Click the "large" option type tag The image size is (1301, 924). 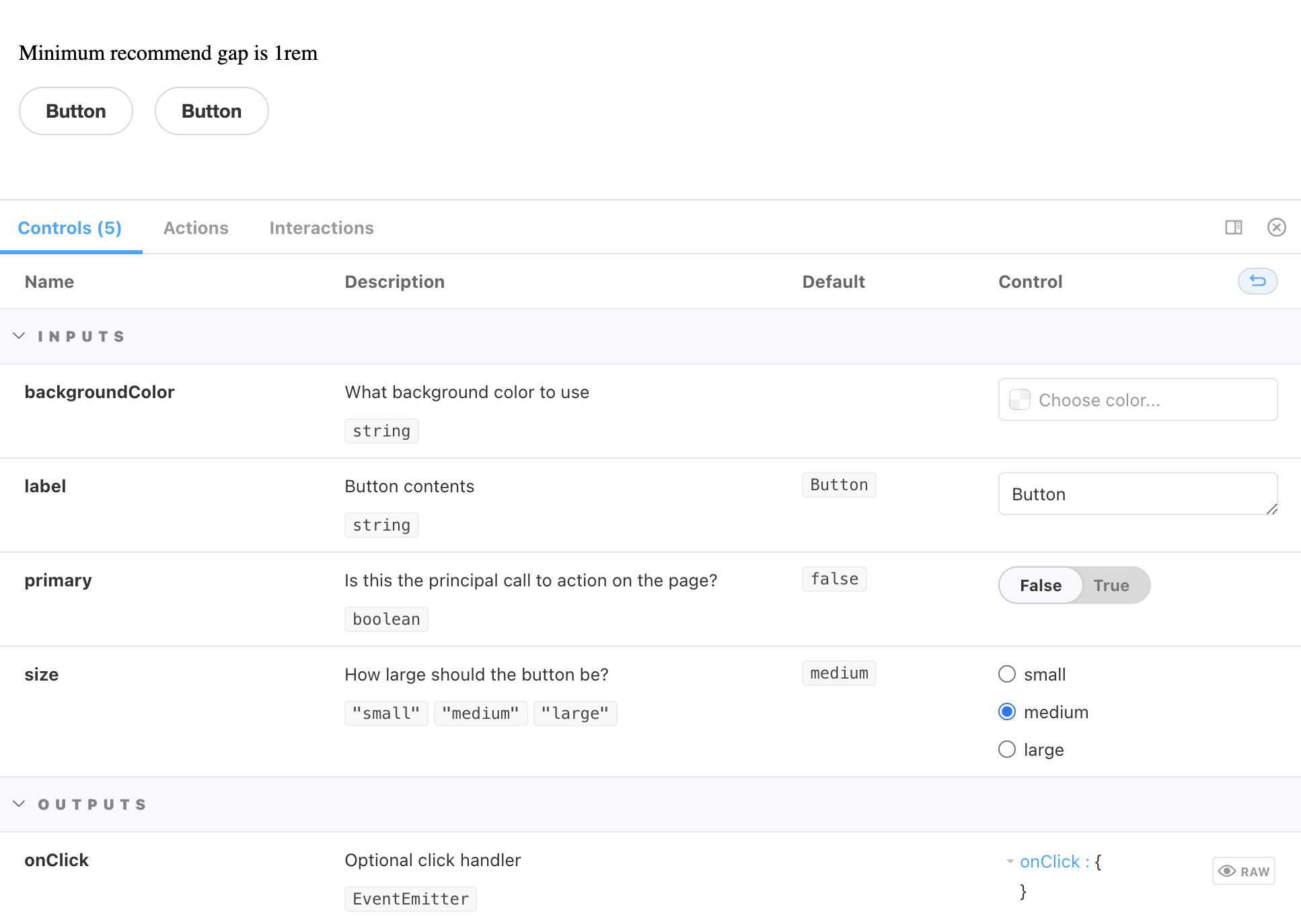pyautogui.click(x=575, y=714)
